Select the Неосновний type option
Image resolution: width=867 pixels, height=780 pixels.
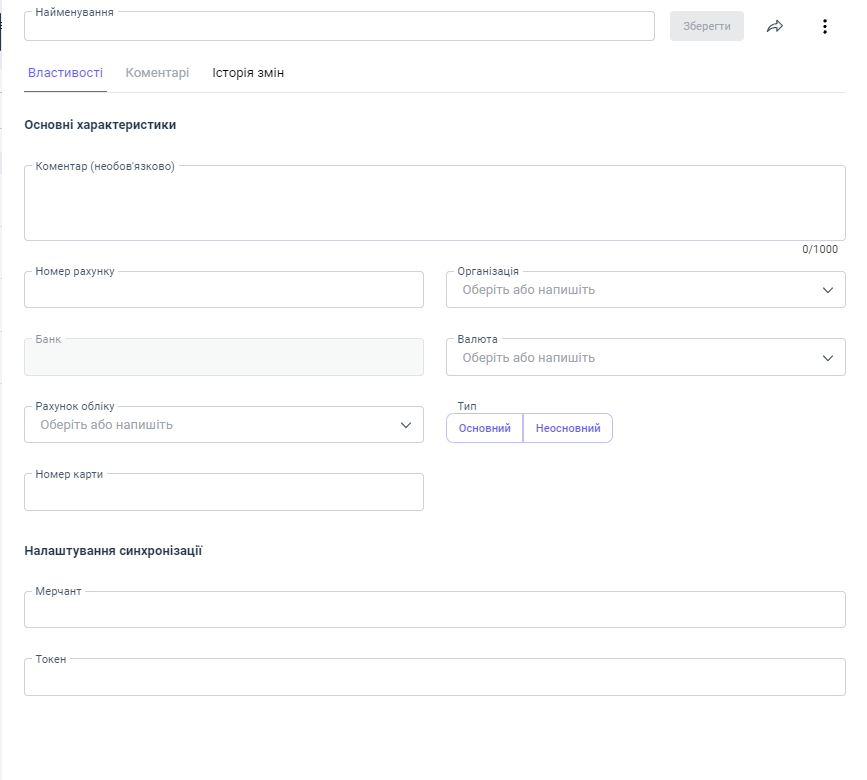click(567, 428)
